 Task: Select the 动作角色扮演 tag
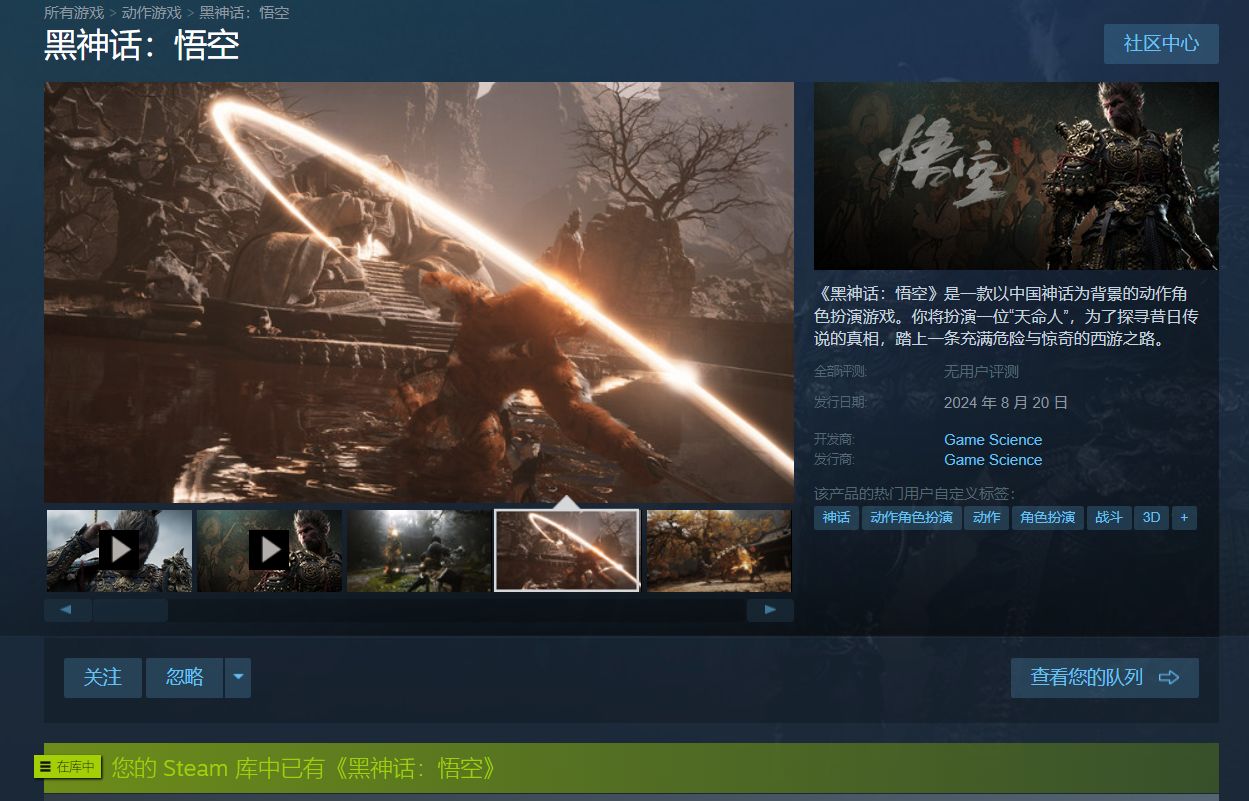911,518
